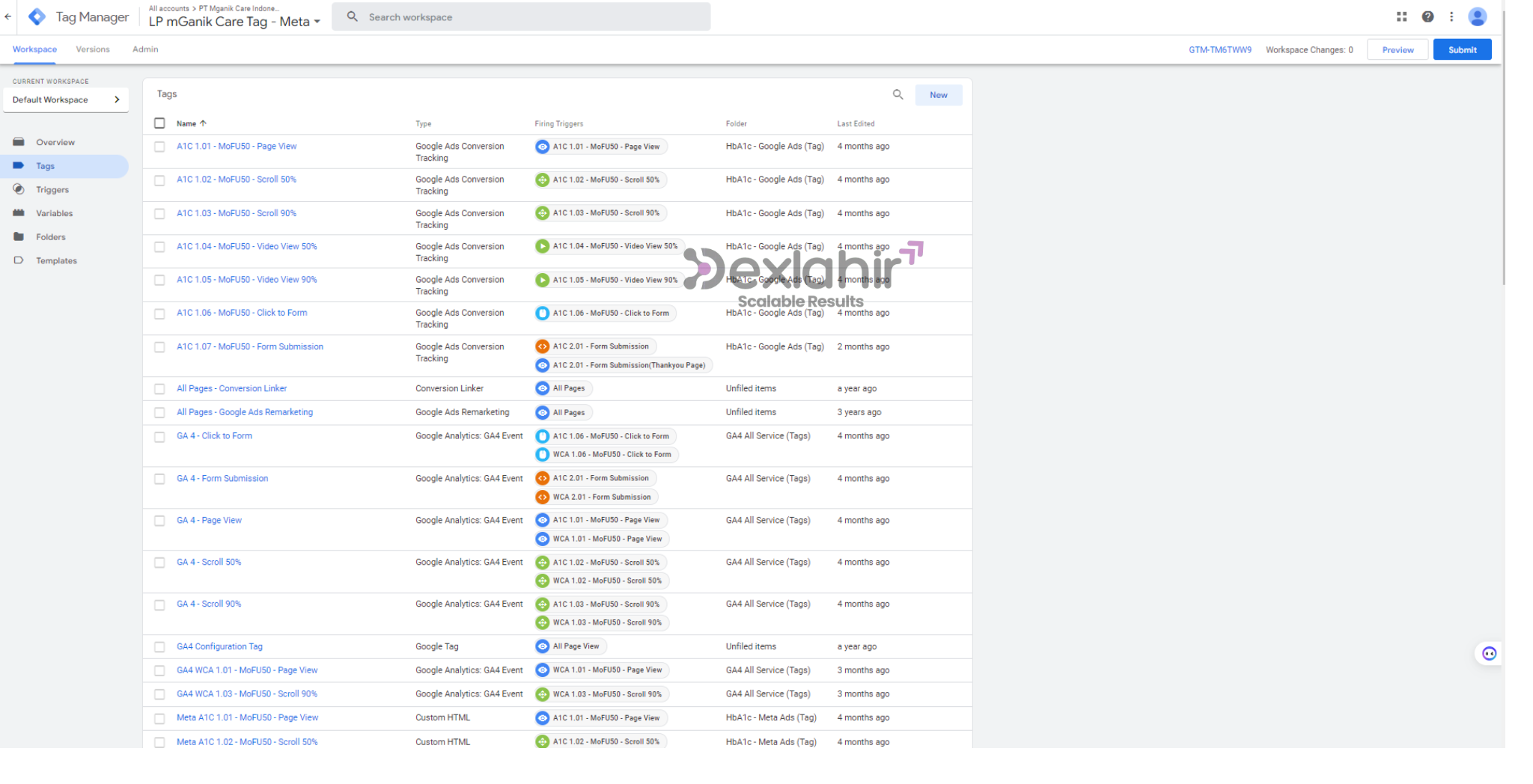1533x784 pixels.
Task: Click the back arrow beside Tag Manager logo
Action: pos(8,16)
